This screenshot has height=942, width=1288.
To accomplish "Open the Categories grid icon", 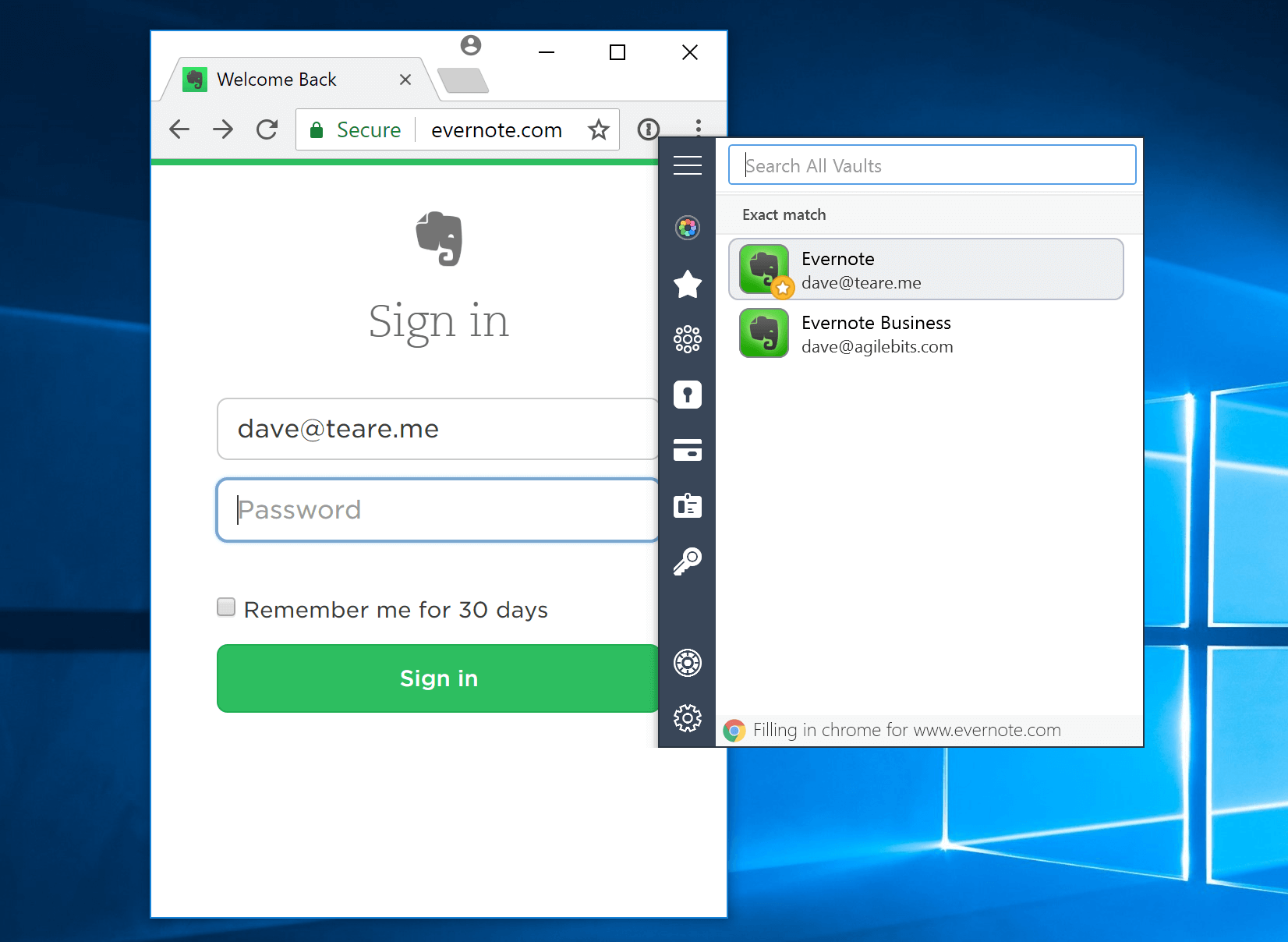I will [687, 339].
